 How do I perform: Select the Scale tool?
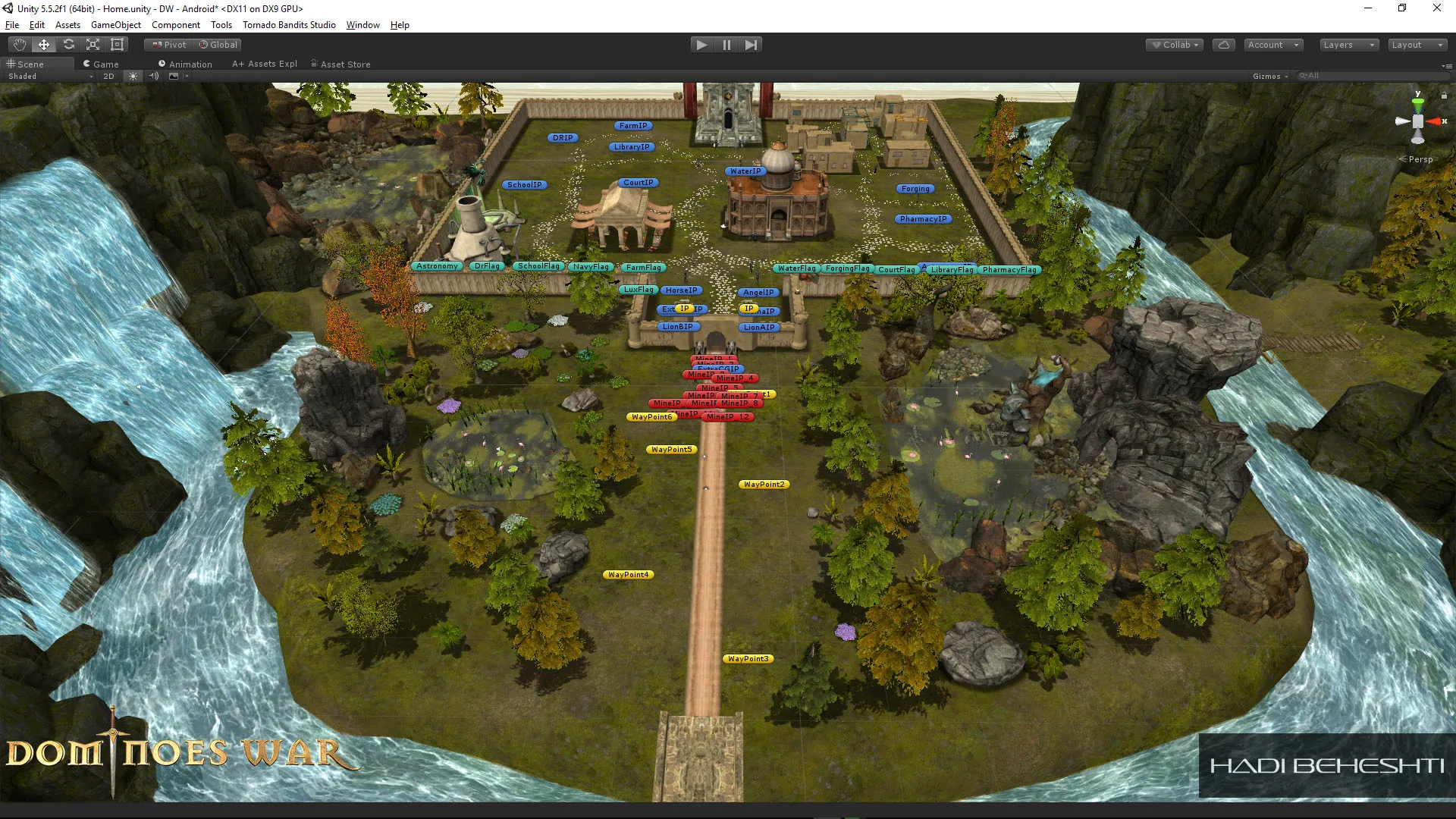(93, 45)
